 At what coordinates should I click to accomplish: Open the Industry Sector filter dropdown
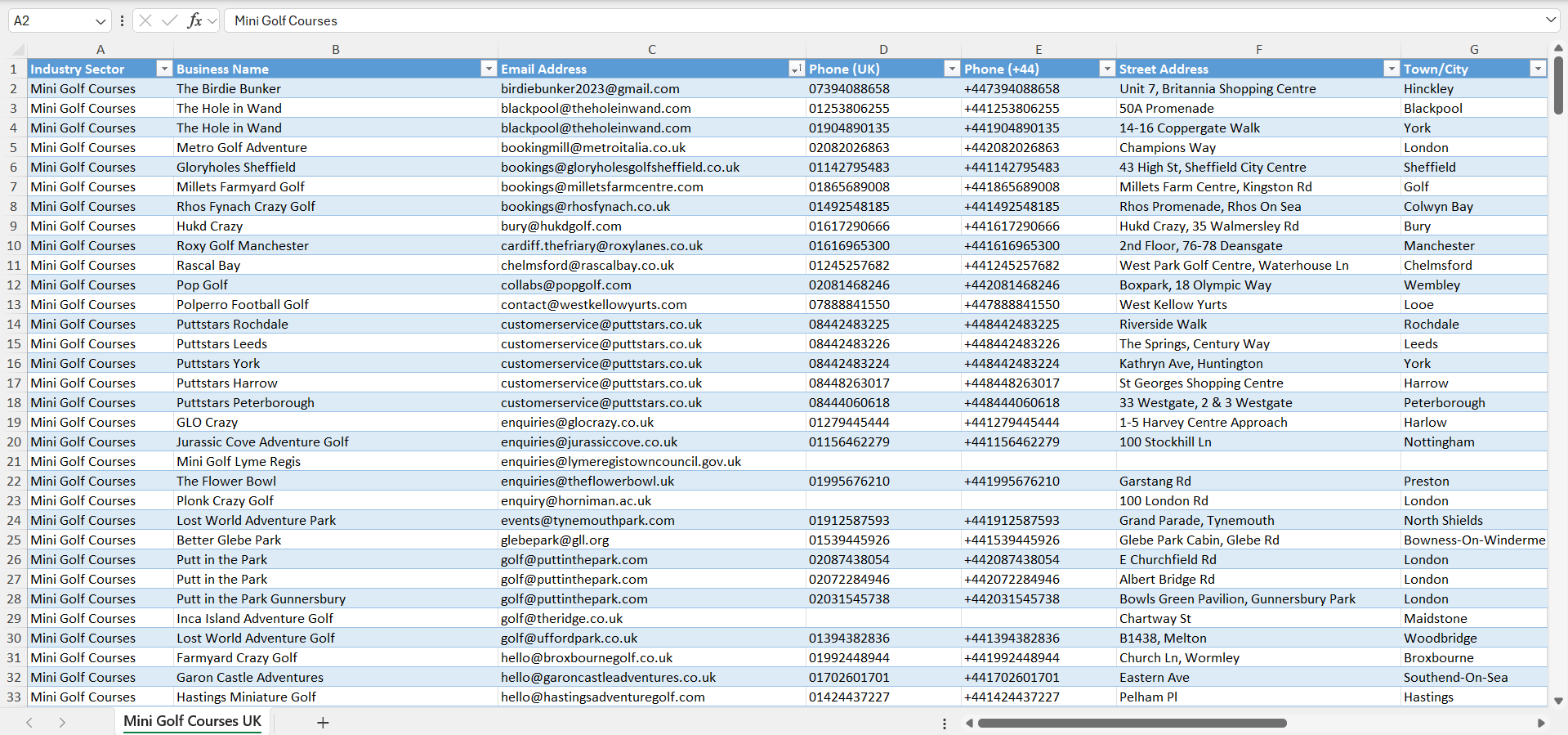164,69
